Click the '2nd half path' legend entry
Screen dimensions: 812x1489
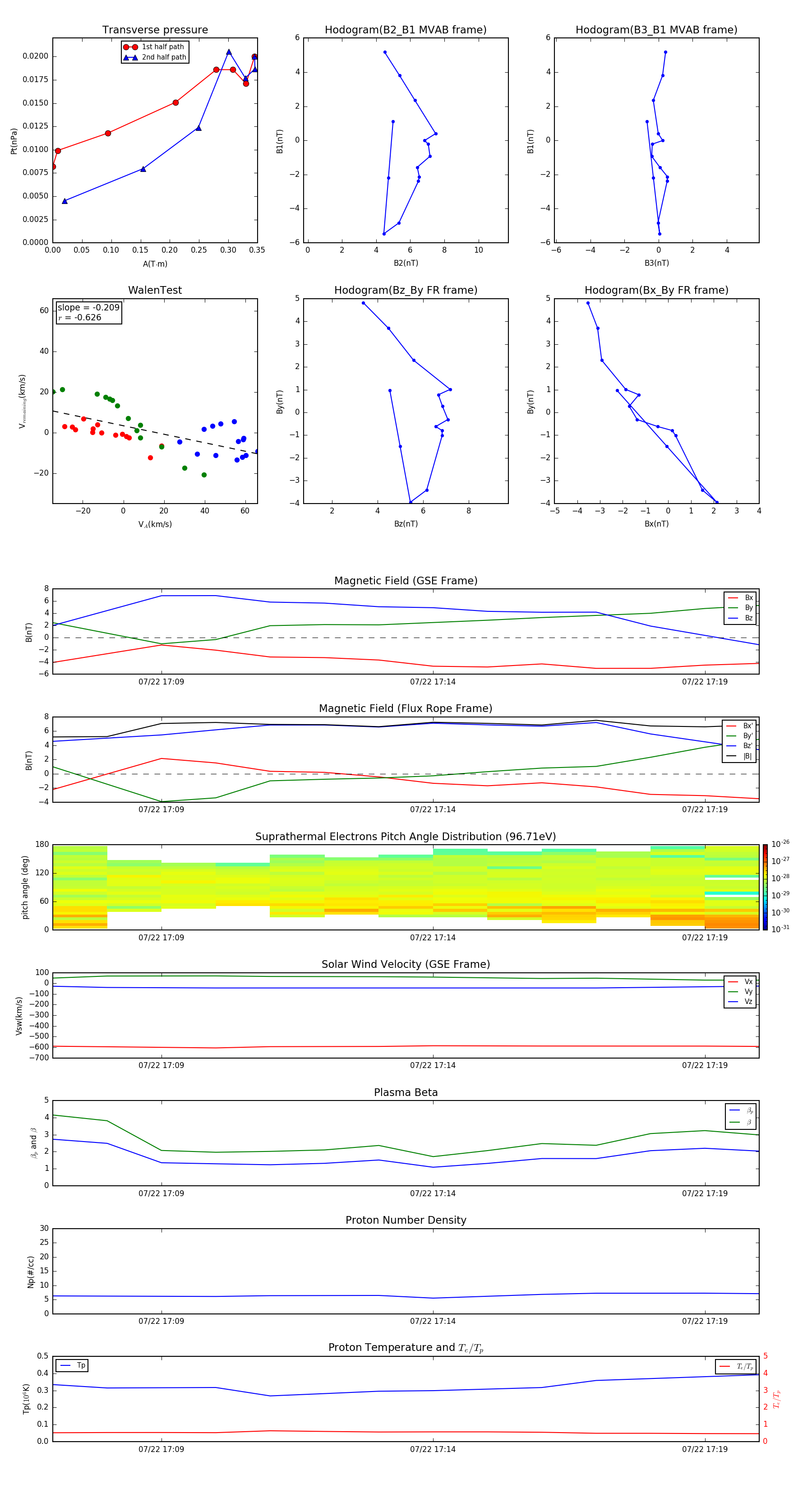155,57
